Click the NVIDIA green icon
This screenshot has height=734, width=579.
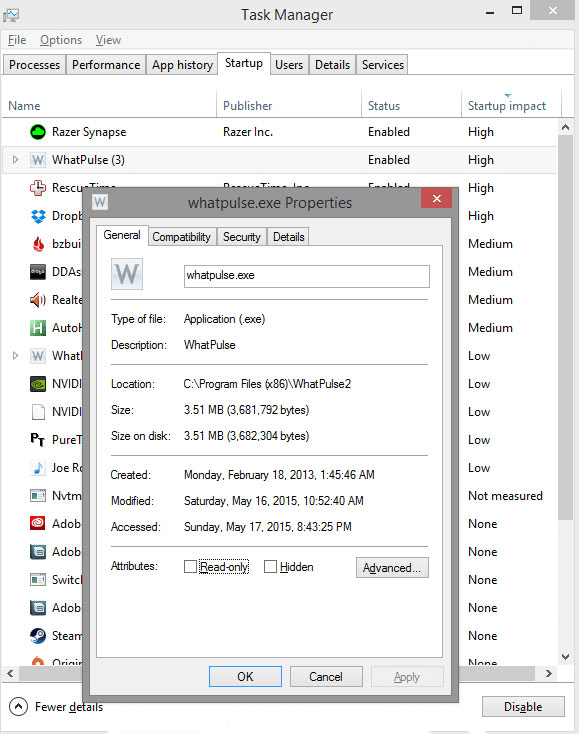tap(38, 384)
